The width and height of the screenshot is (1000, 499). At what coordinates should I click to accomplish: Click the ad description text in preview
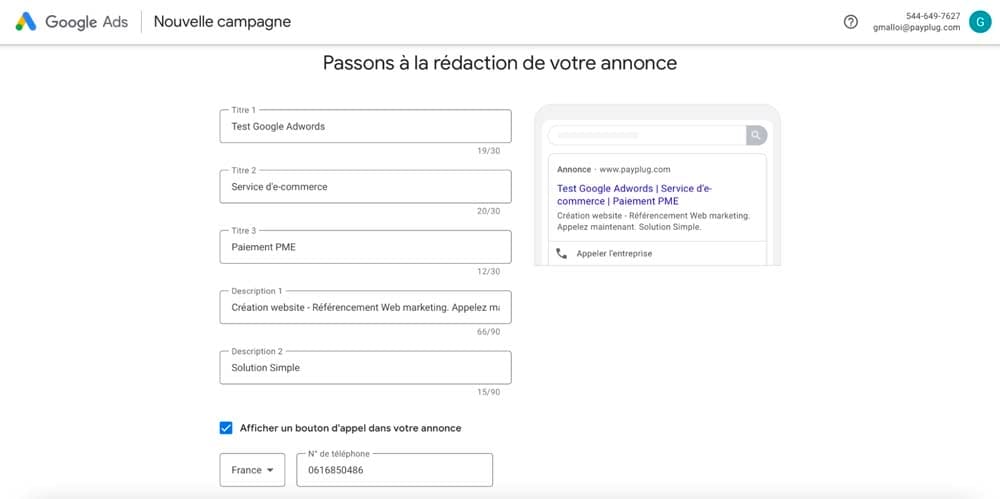652,221
